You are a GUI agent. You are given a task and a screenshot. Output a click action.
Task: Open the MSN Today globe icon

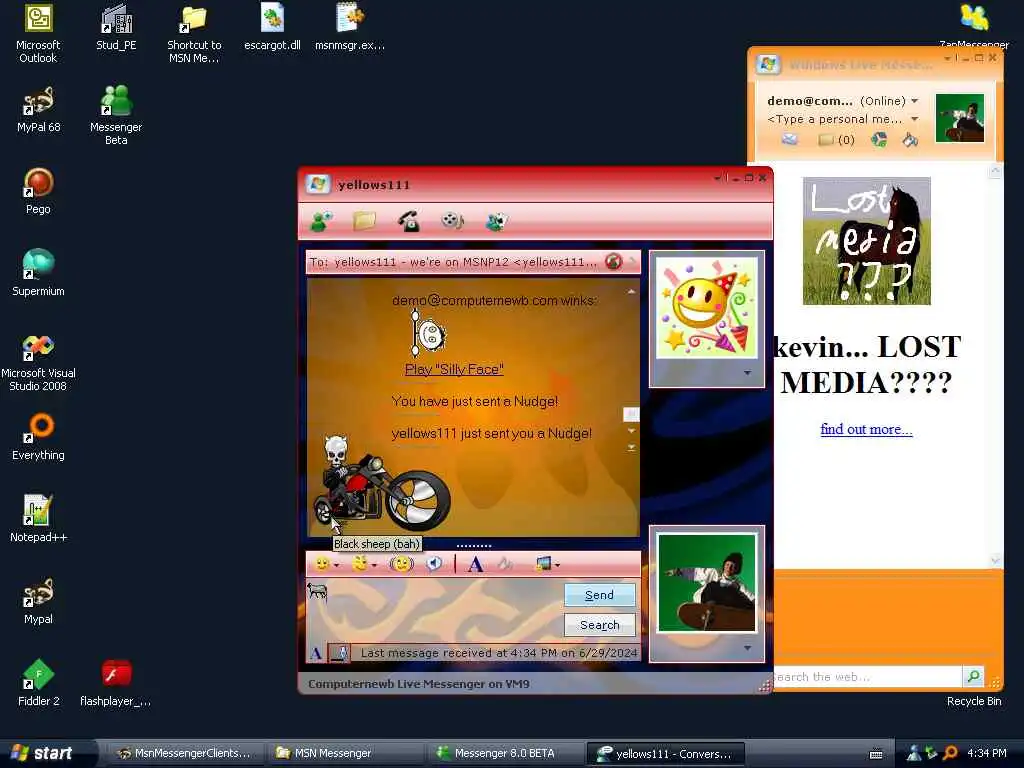point(879,140)
